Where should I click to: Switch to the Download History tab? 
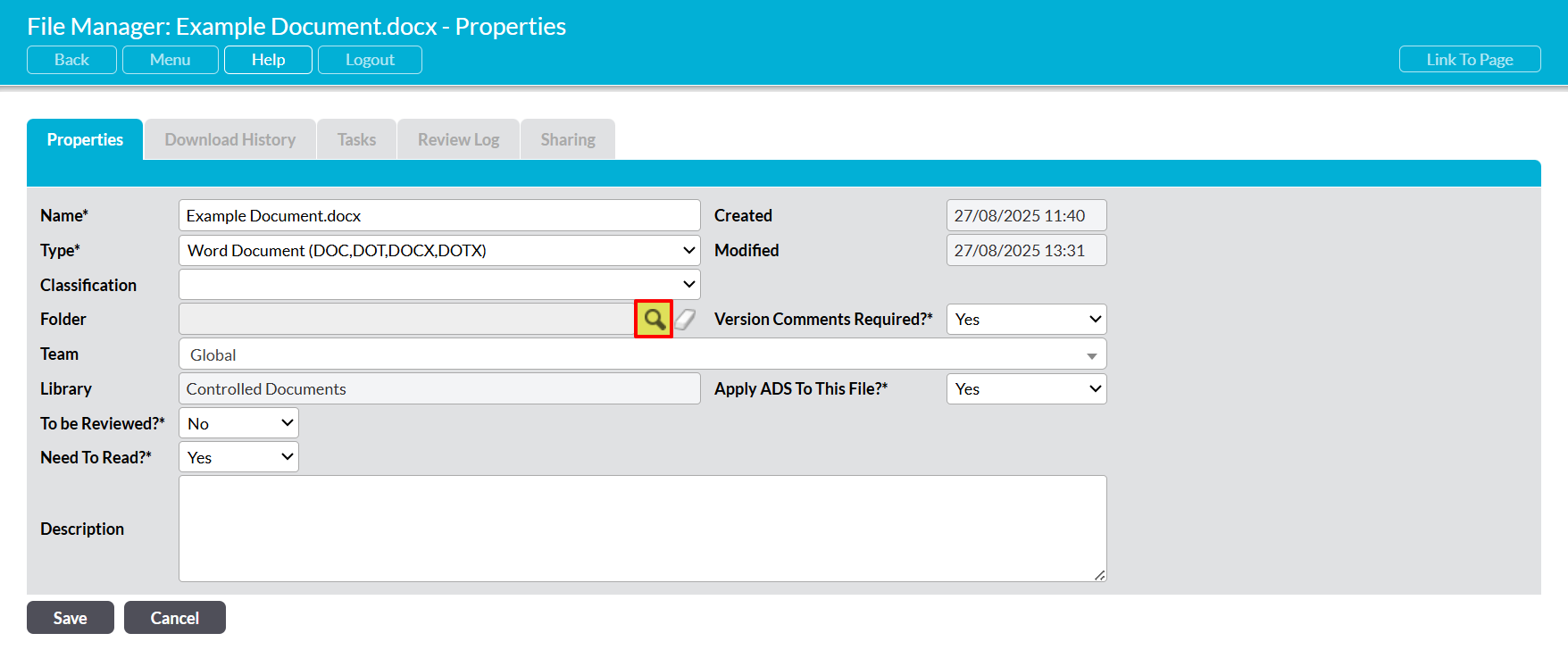coord(230,140)
